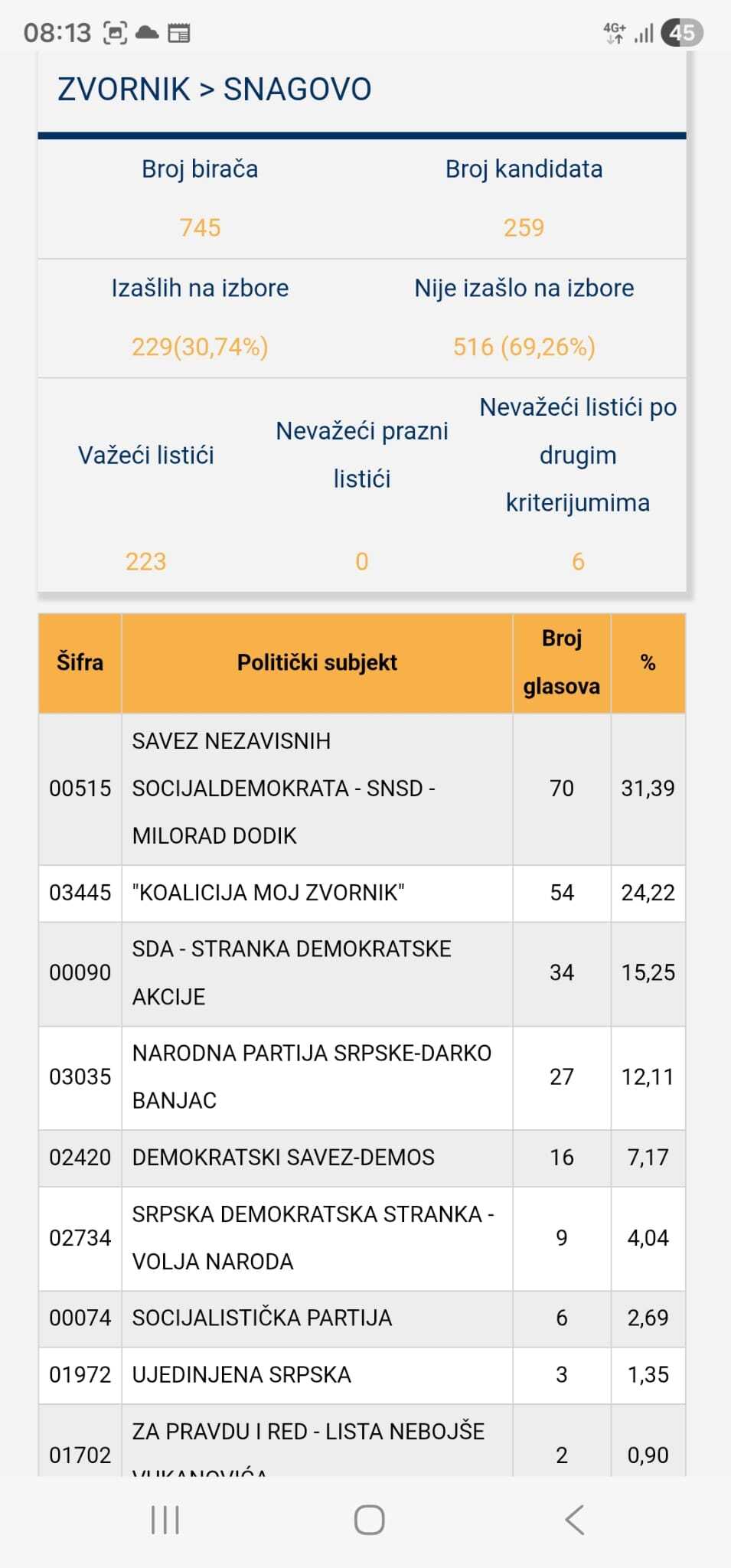This screenshot has width=731, height=1568.
Task: Select the % column header
Action: pyautogui.click(x=648, y=662)
